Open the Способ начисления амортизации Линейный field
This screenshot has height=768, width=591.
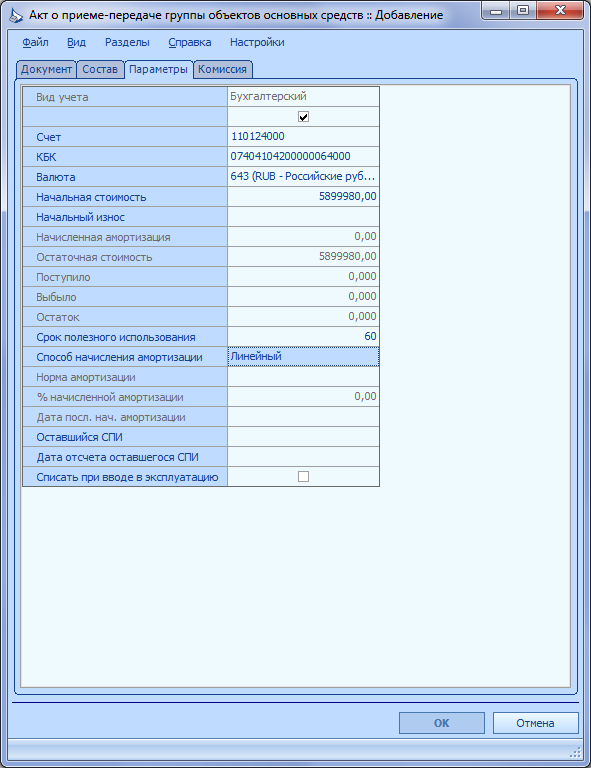(x=304, y=357)
